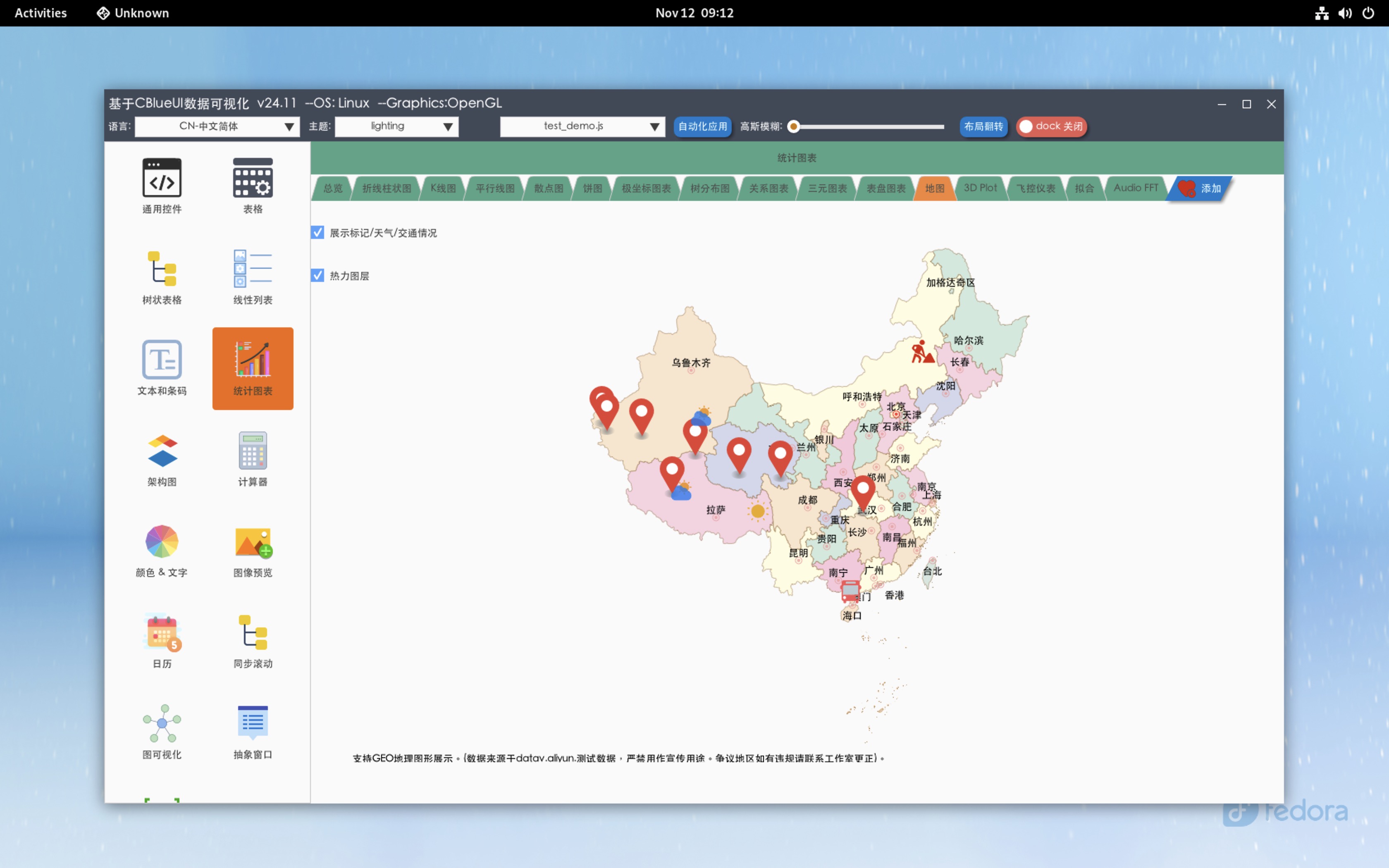Select the 计算器 calculator icon

[253, 451]
